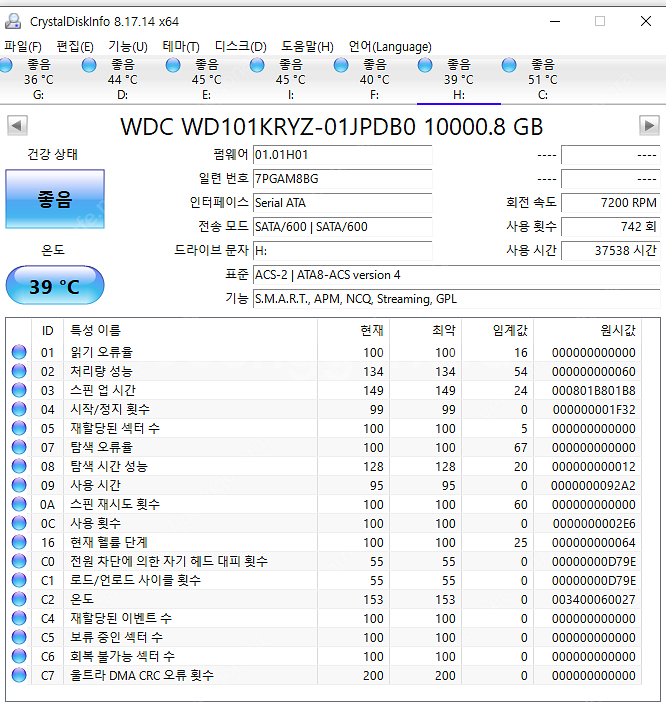Click rotation speed value 7200 RPM
The width and height of the screenshot is (666, 704).
click(x=610, y=203)
